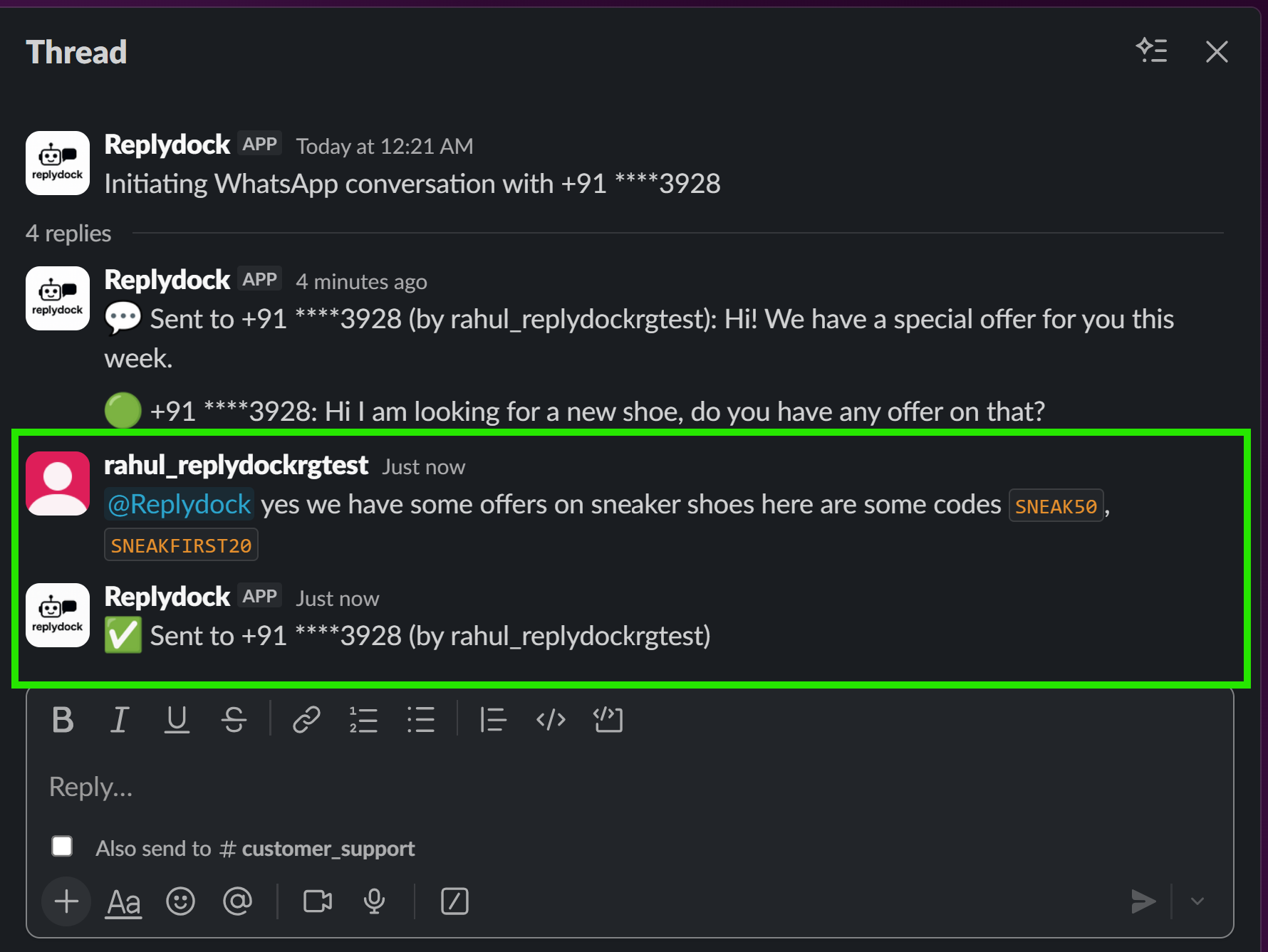The width and height of the screenshot is (1268, 952).
Task: Open the #customer_support channel link
Action: [x=318, y=848]
